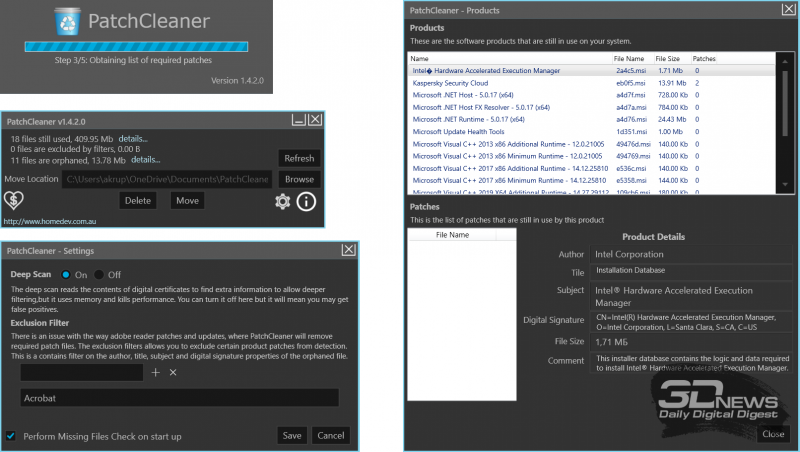Click the X icon to remove filter
The height and width of the screenshot is (452, 800).
[173, 372]
